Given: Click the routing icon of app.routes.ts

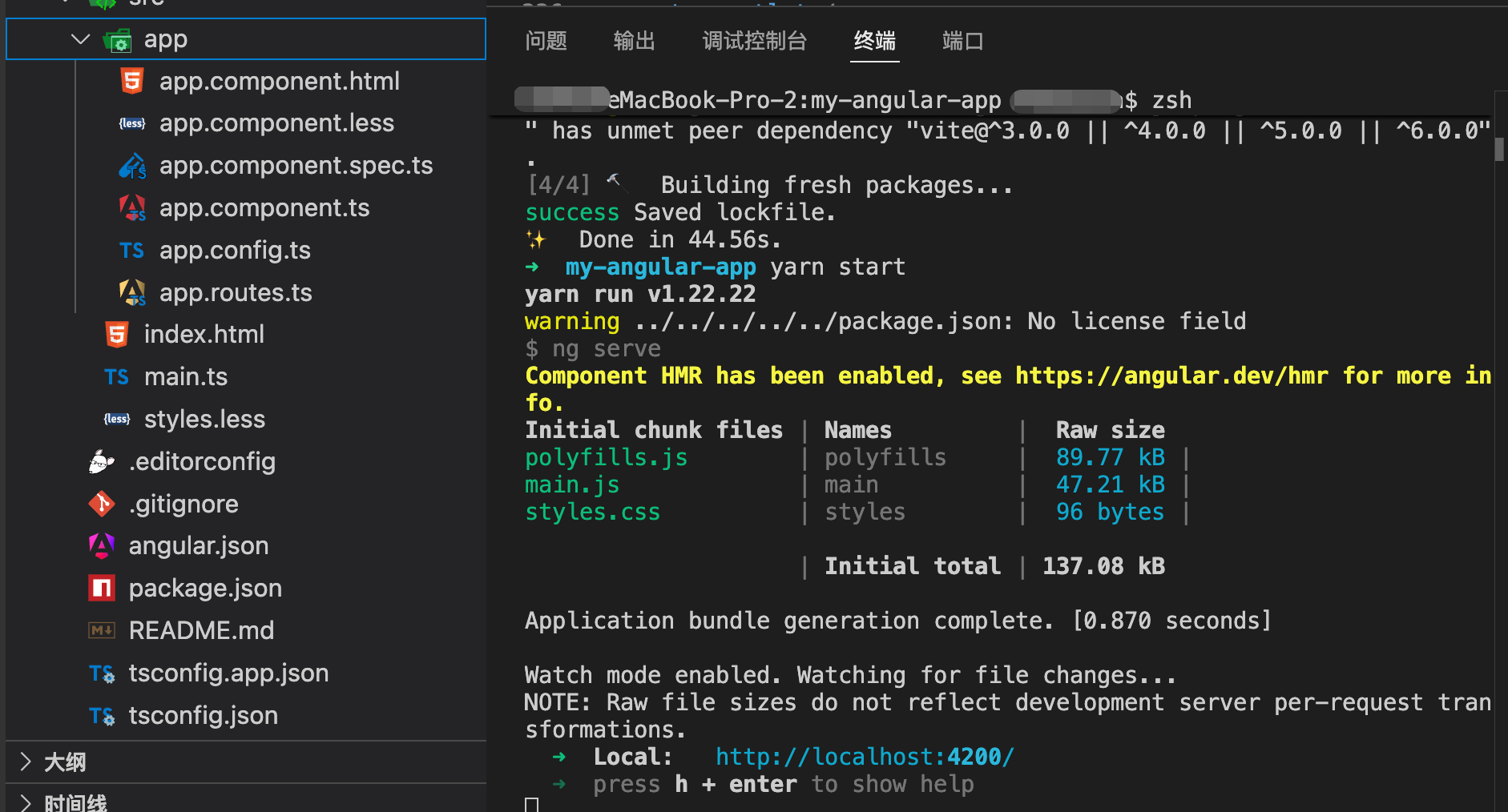Looking at the screenshot, I should point(132,293).
